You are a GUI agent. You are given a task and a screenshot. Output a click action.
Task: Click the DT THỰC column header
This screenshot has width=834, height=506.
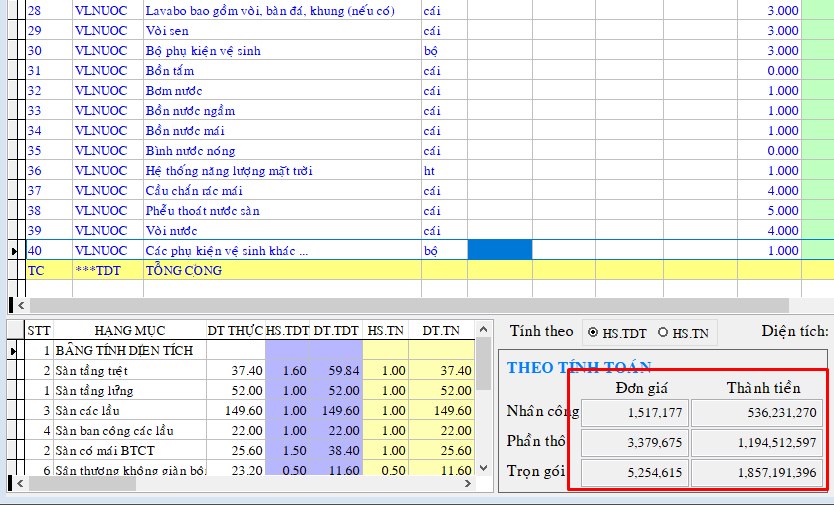(x=235, y=331)
